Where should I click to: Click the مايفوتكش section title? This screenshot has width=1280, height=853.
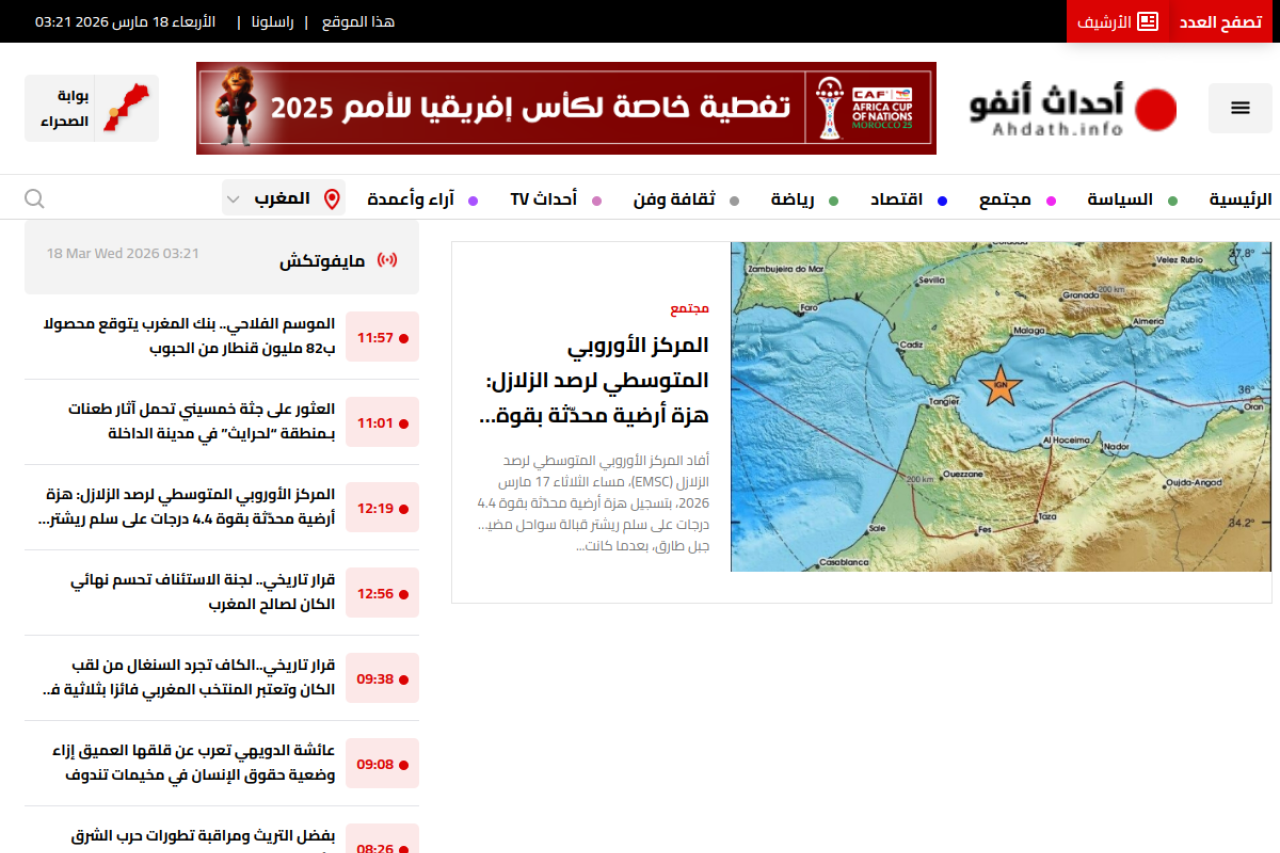(x=322, y=261)
